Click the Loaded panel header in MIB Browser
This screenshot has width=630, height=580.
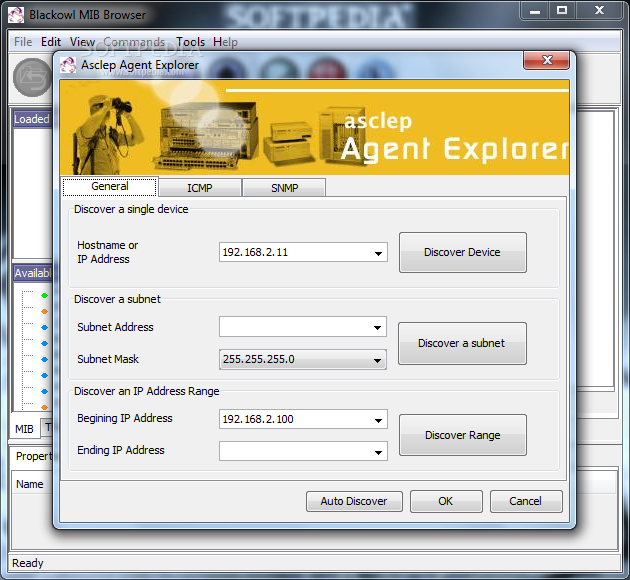click(x=33, y=119)
